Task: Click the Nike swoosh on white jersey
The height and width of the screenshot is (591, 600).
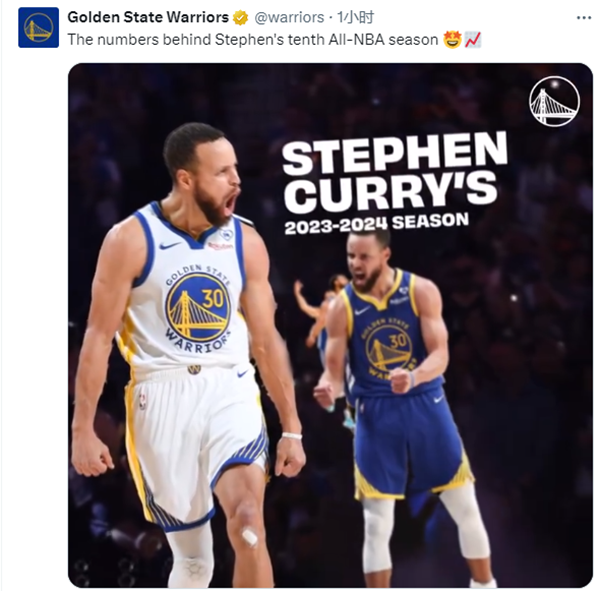Action: [169, 245]
